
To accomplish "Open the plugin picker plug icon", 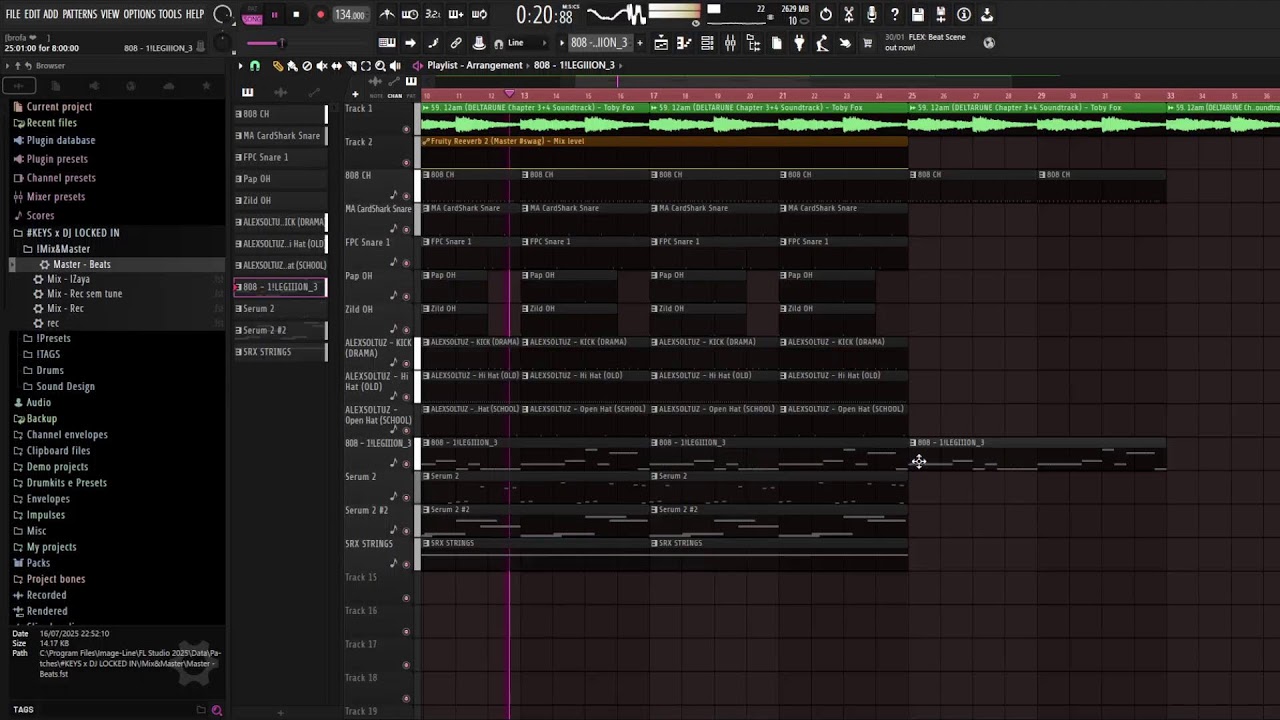I will (799, 43).
